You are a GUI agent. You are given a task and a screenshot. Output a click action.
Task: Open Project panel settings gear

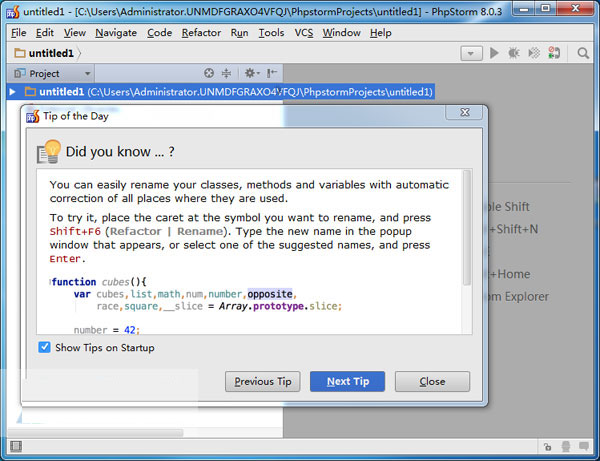pyautogui.click(x=251, y=73)
